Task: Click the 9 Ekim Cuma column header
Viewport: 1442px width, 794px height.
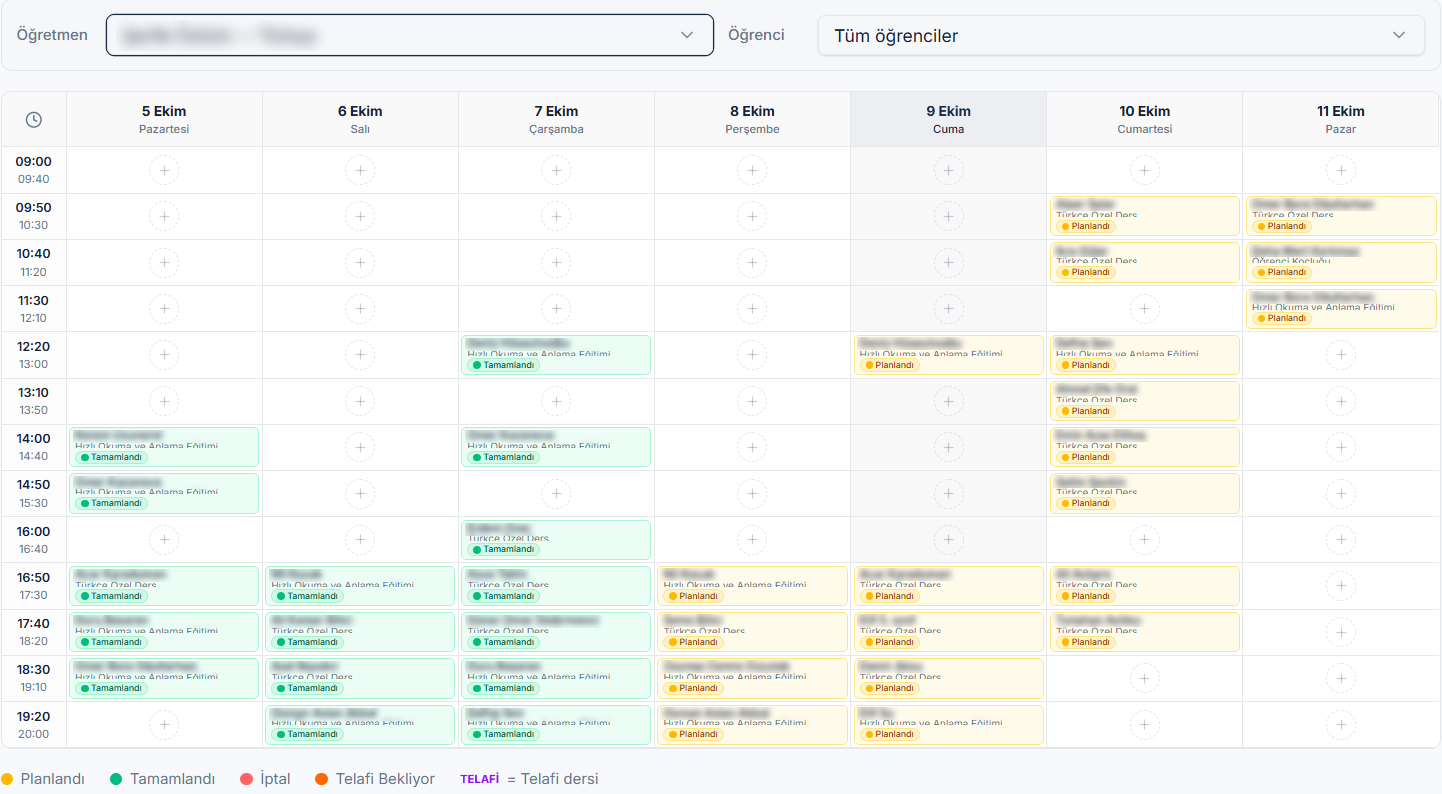Action: (948, 119)
